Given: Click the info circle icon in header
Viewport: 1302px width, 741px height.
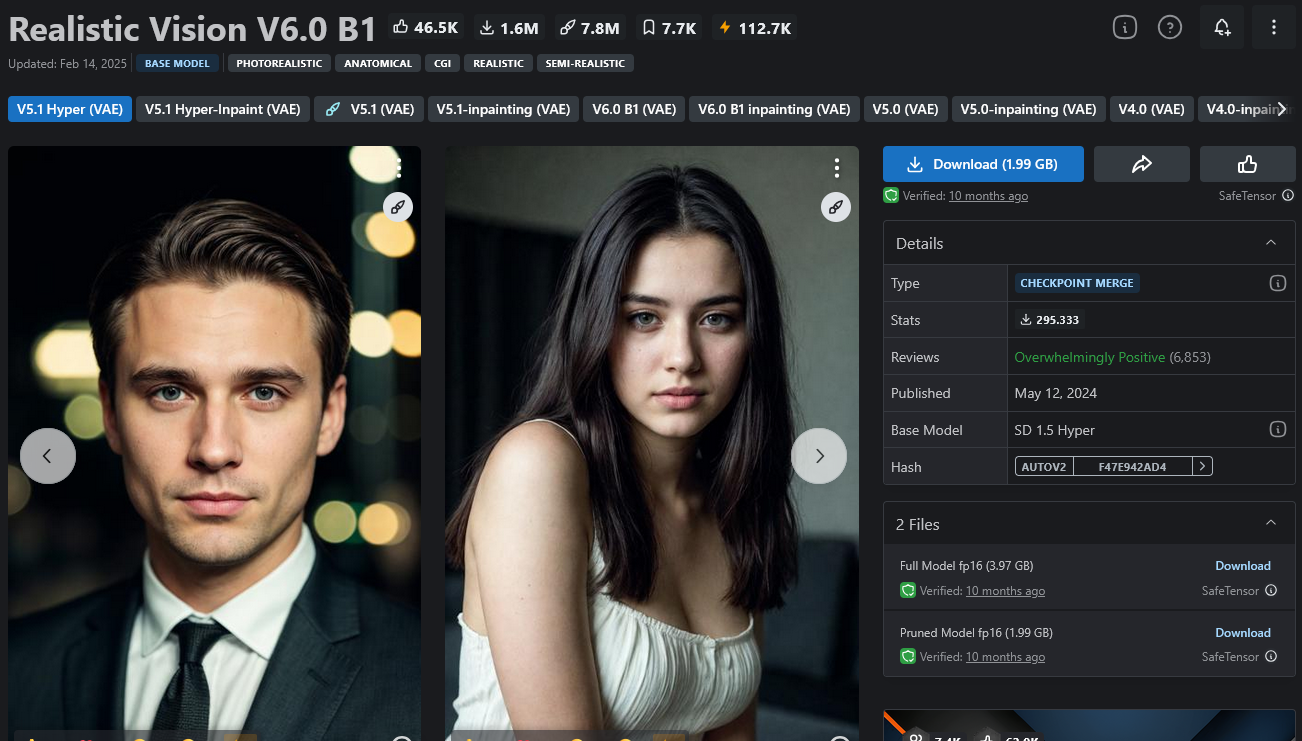Looking at the screenshot, I should 1125,28.
